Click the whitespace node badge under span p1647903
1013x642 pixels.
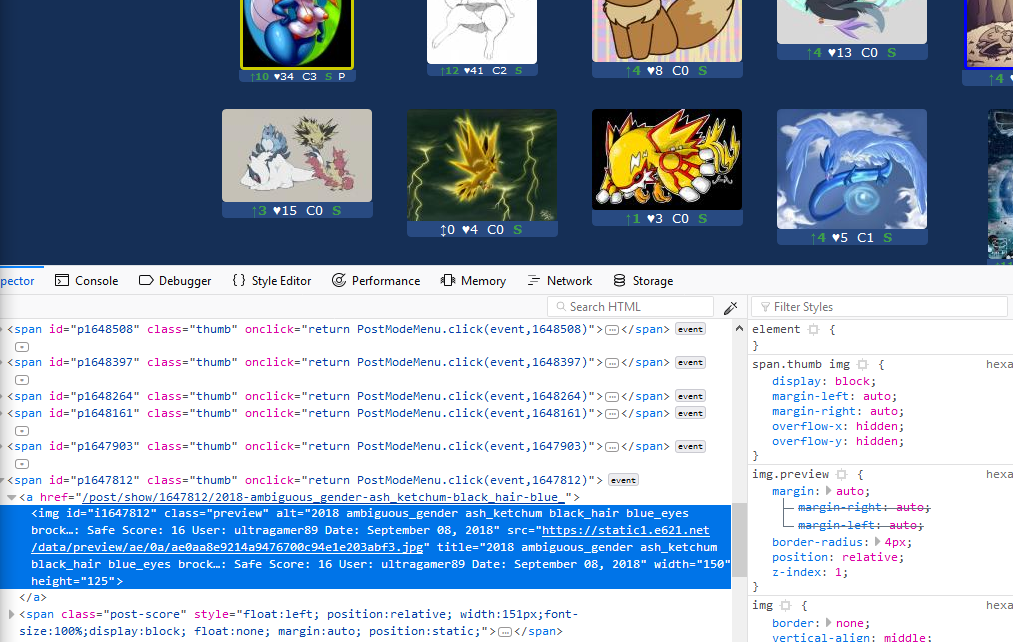[22, 464]
